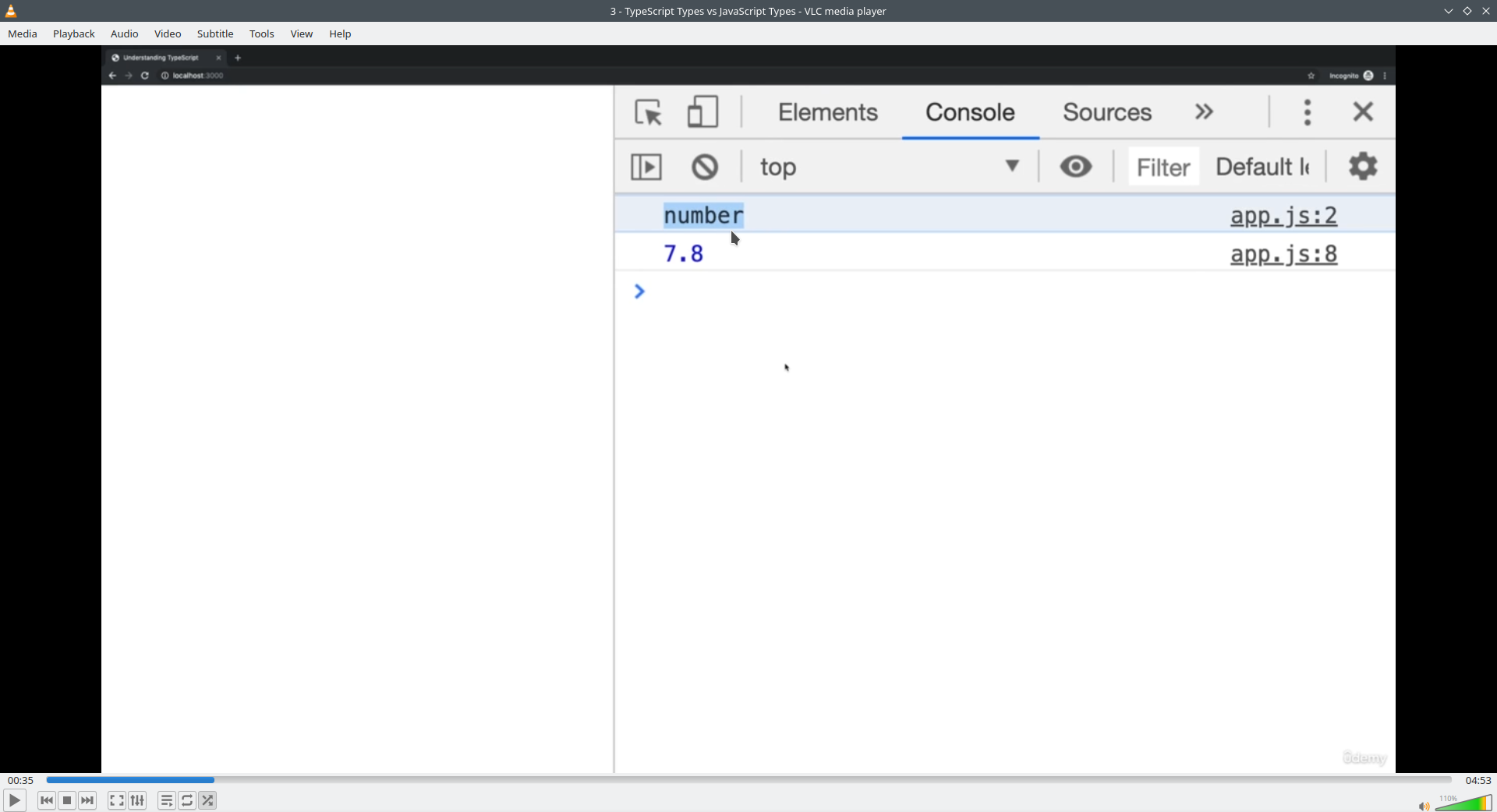Click the elapsed time 00:35 label
This screenshot has height=812, width=1497.
pos(21,780)
